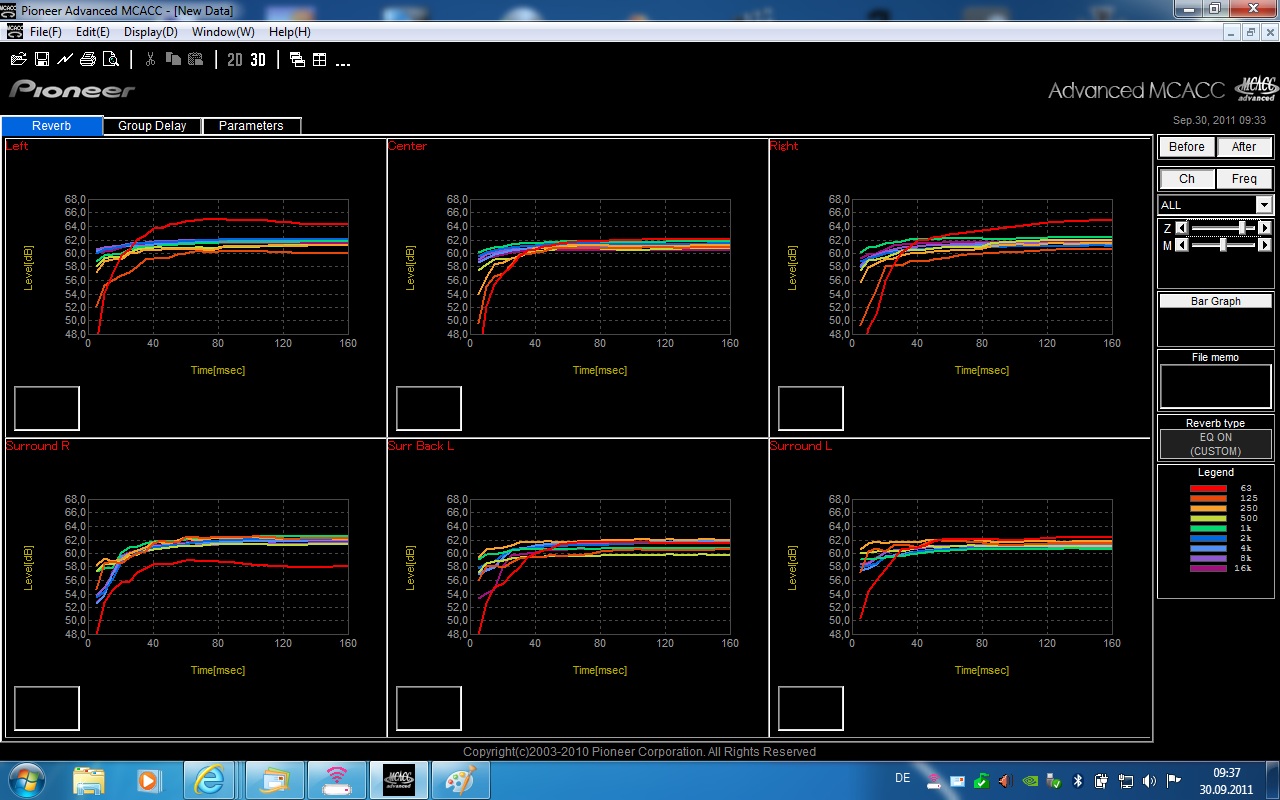Screen dimensions: 1280x800
Task: Switch to 2D graph view
Action: coord(235,60)
